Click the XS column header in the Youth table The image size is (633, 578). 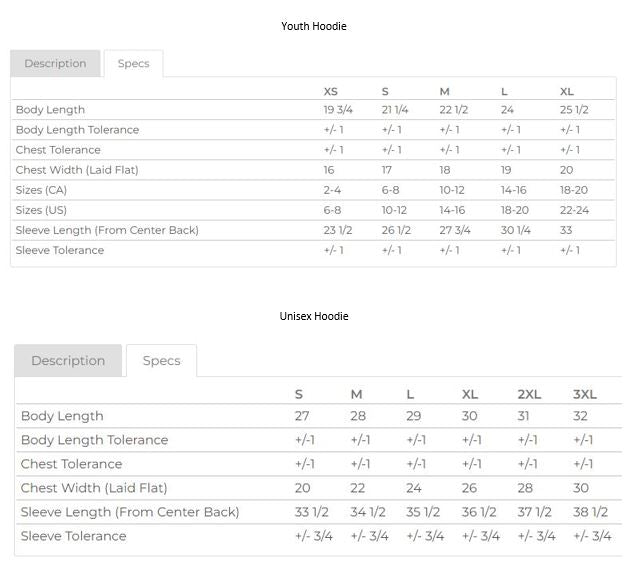click(330, 91)
